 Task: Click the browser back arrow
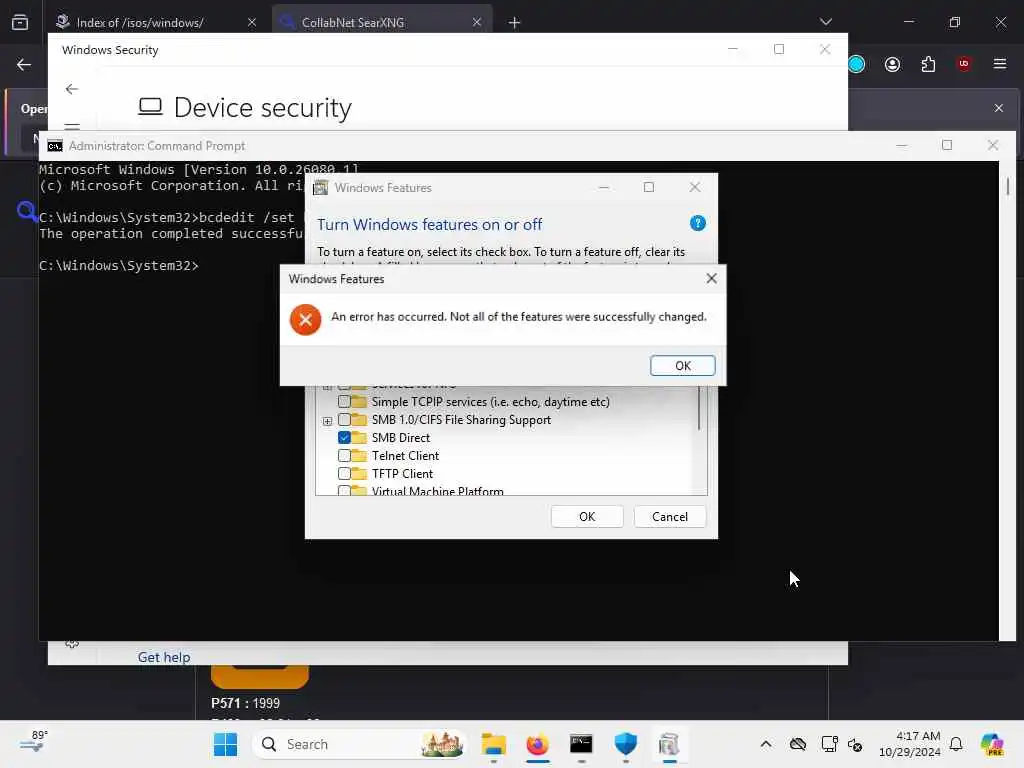[x=24, y=64]
